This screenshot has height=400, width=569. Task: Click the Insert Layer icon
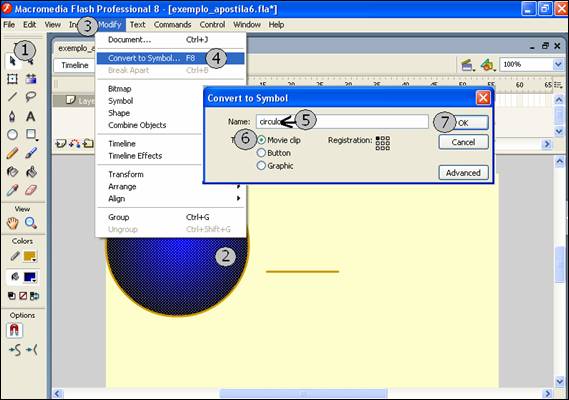click(x=60, y=144)
